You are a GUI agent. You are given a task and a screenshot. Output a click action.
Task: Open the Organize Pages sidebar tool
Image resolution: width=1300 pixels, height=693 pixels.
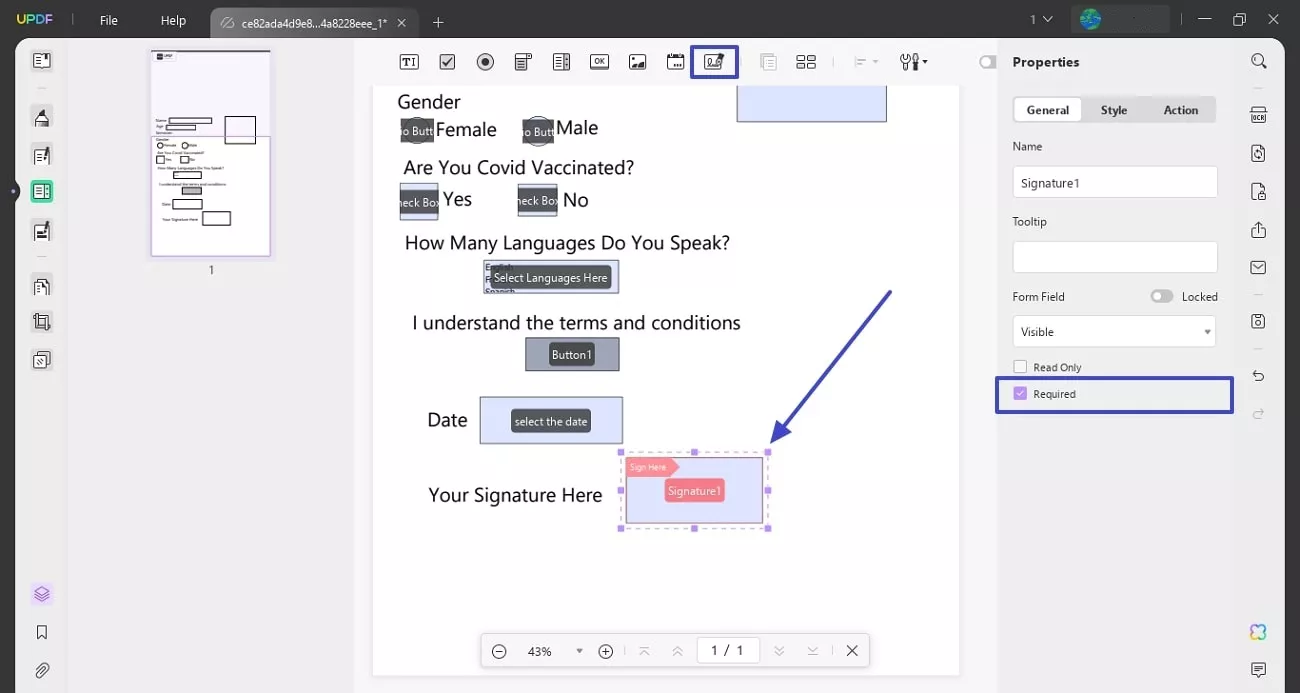click(41, 286)
